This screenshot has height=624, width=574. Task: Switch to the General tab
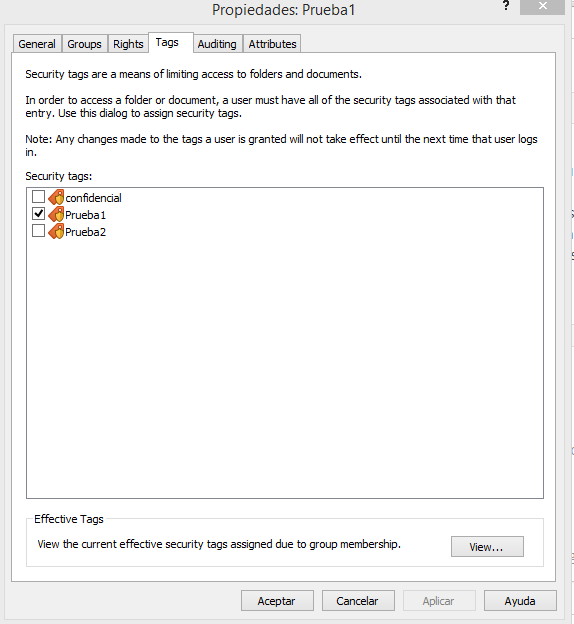(37, 44)
